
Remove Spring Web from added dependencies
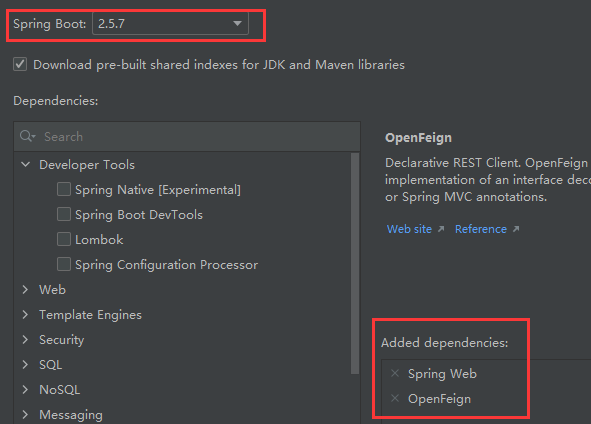point(395,373)
